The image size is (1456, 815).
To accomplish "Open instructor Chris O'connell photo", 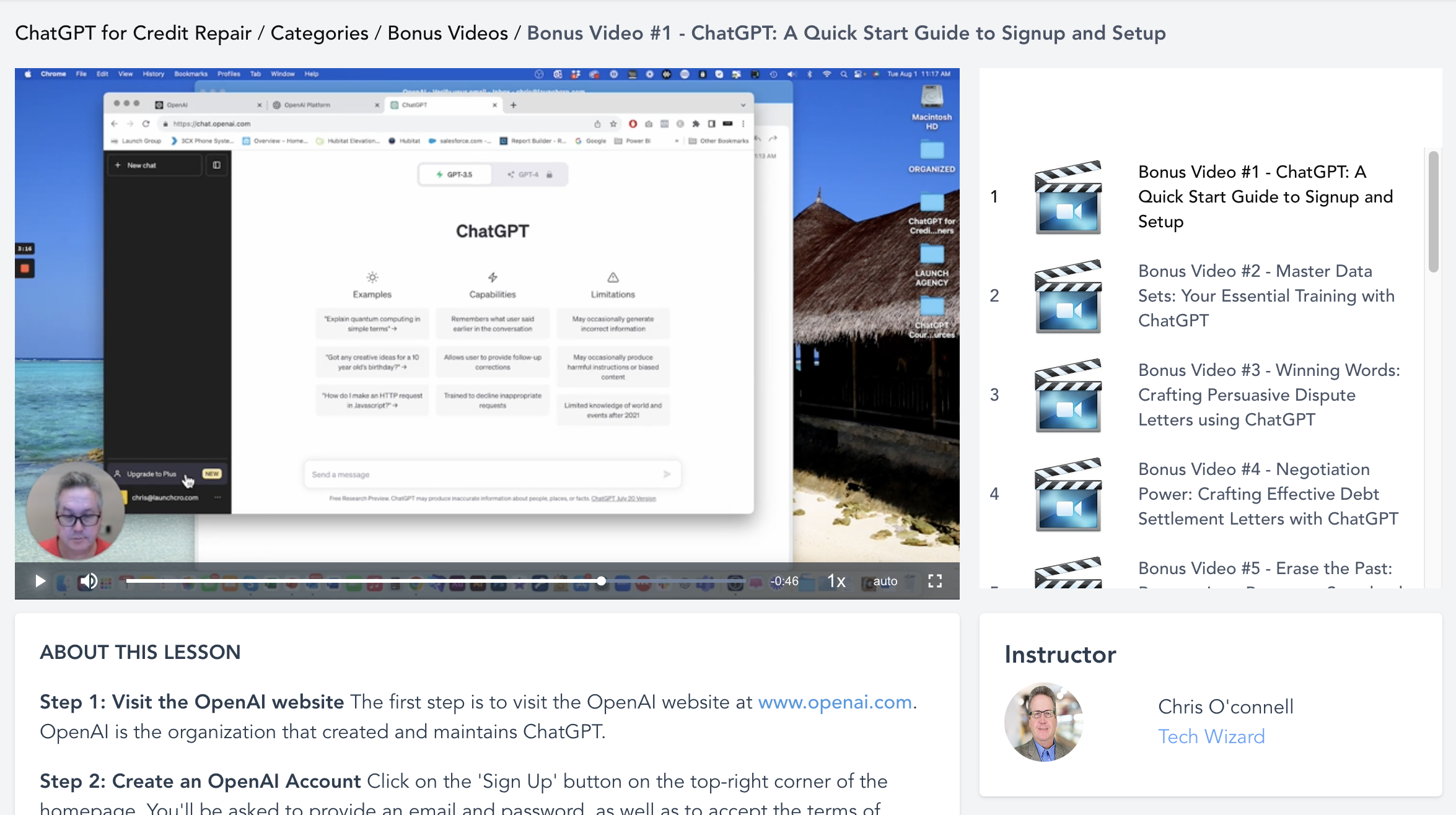I will click(1044, 721).
